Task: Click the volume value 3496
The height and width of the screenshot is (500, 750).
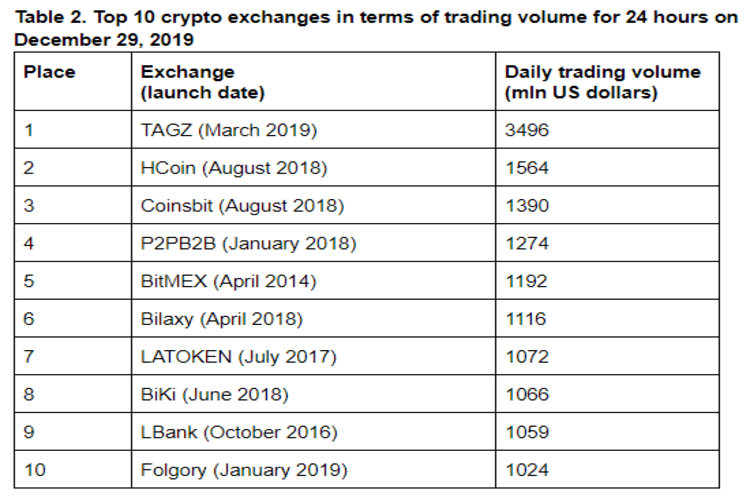Action: (x=527, y=130)
